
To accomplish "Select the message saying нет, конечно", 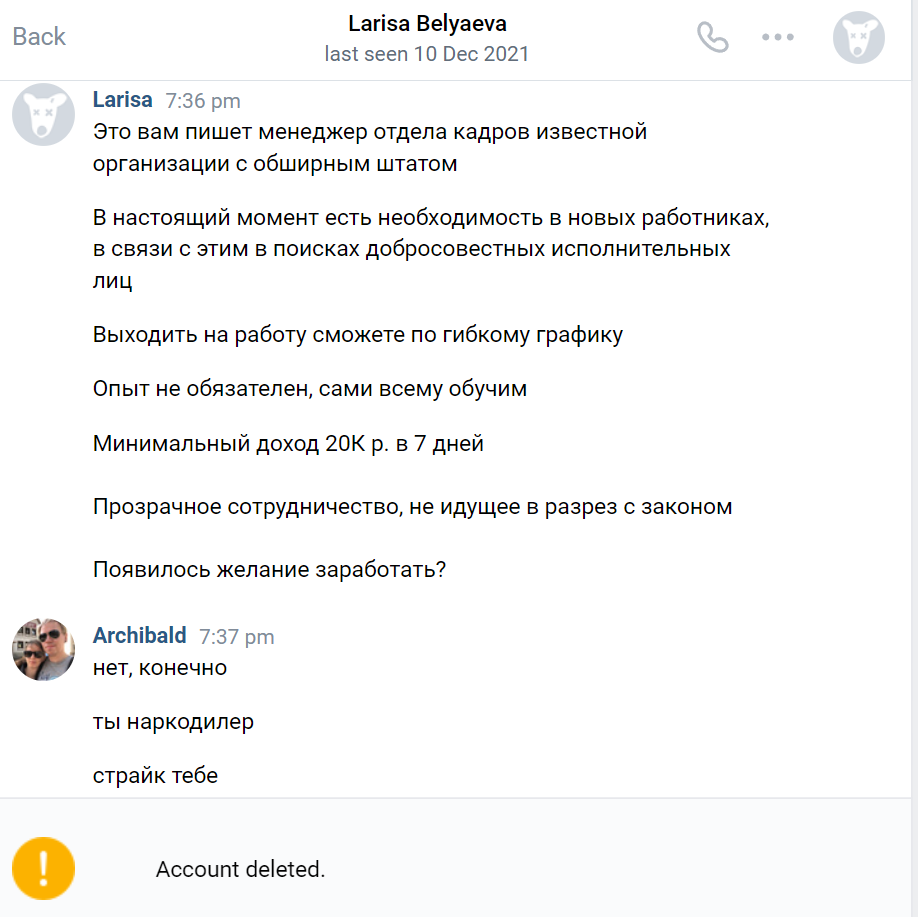I will coord(160,667).
